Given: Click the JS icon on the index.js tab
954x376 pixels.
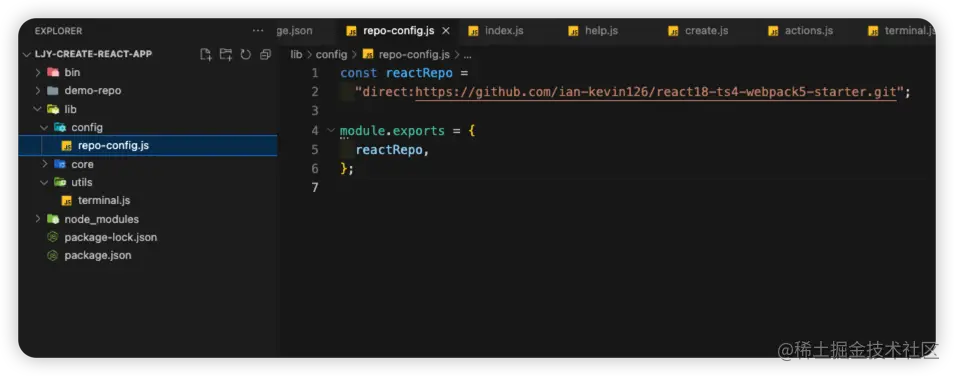Looking at the screenshot, I should [x=473, y=31].
